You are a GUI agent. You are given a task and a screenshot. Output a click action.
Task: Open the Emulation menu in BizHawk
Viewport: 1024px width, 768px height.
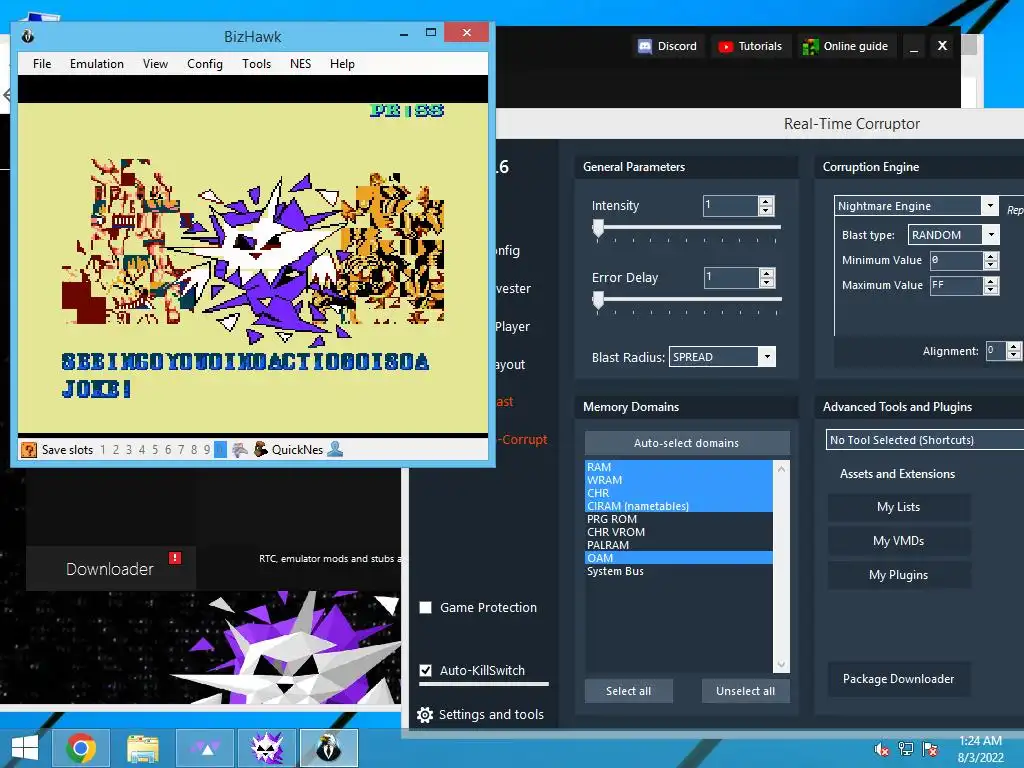pyautogui.click(x=97, y=64)
